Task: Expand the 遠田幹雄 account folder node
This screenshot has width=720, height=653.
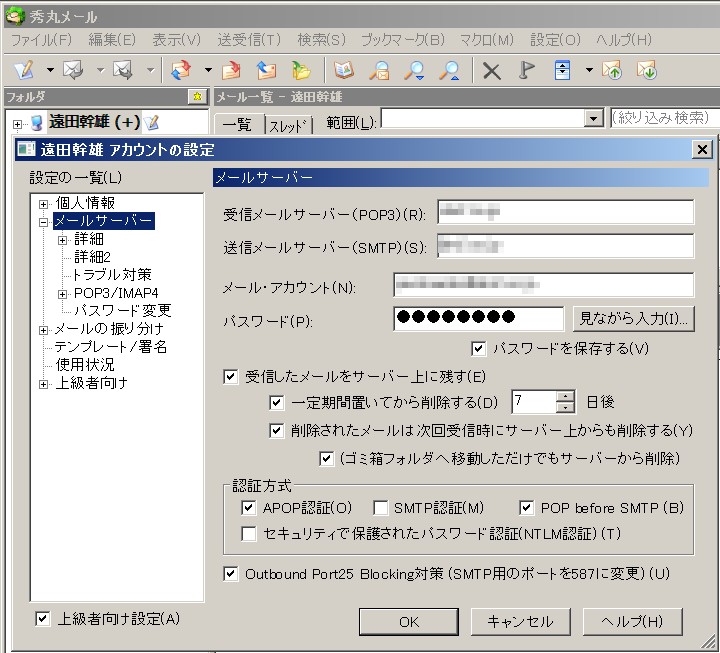Action: pyautogui.click(x=17, y=124)
